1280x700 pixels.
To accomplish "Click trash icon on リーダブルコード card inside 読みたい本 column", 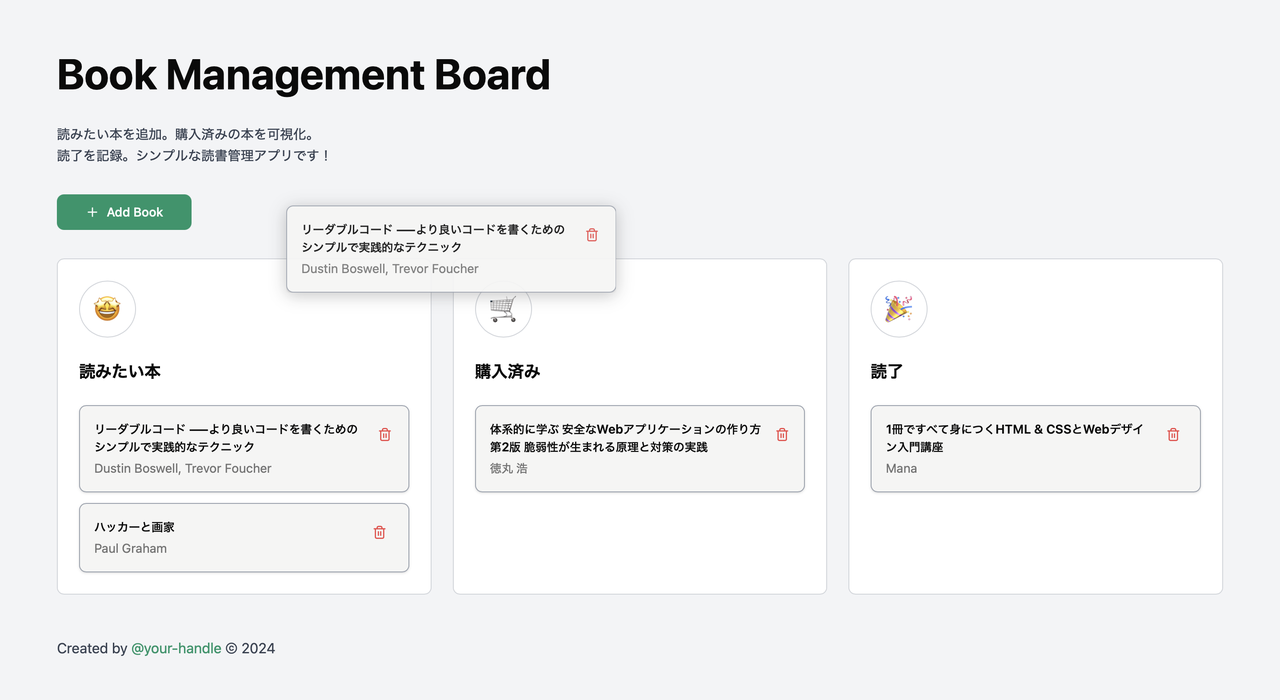I will tap(385, 435).
